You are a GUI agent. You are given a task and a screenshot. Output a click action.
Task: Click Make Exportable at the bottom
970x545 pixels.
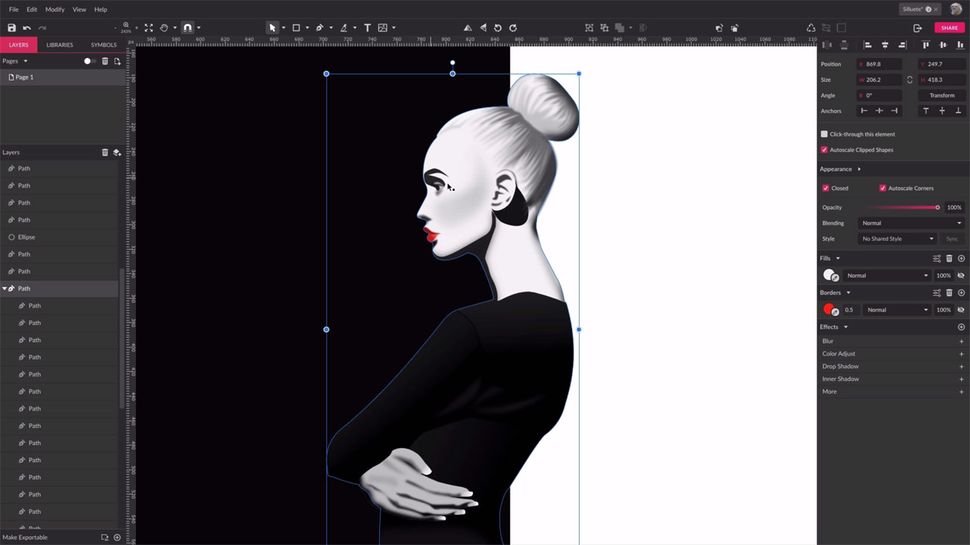[x=25, y=538]
